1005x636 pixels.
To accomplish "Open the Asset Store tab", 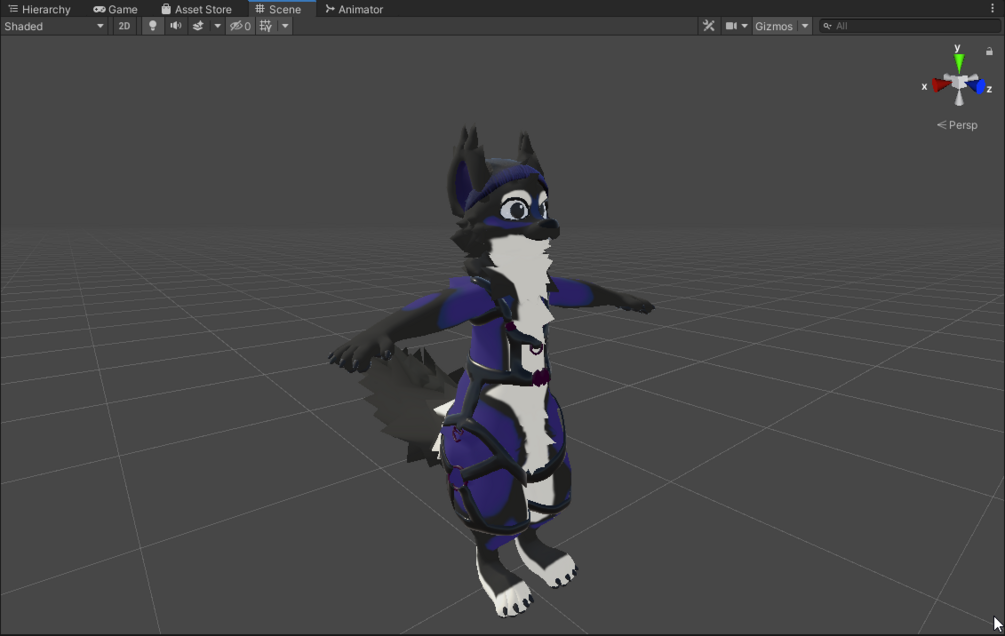I will 196,9.
